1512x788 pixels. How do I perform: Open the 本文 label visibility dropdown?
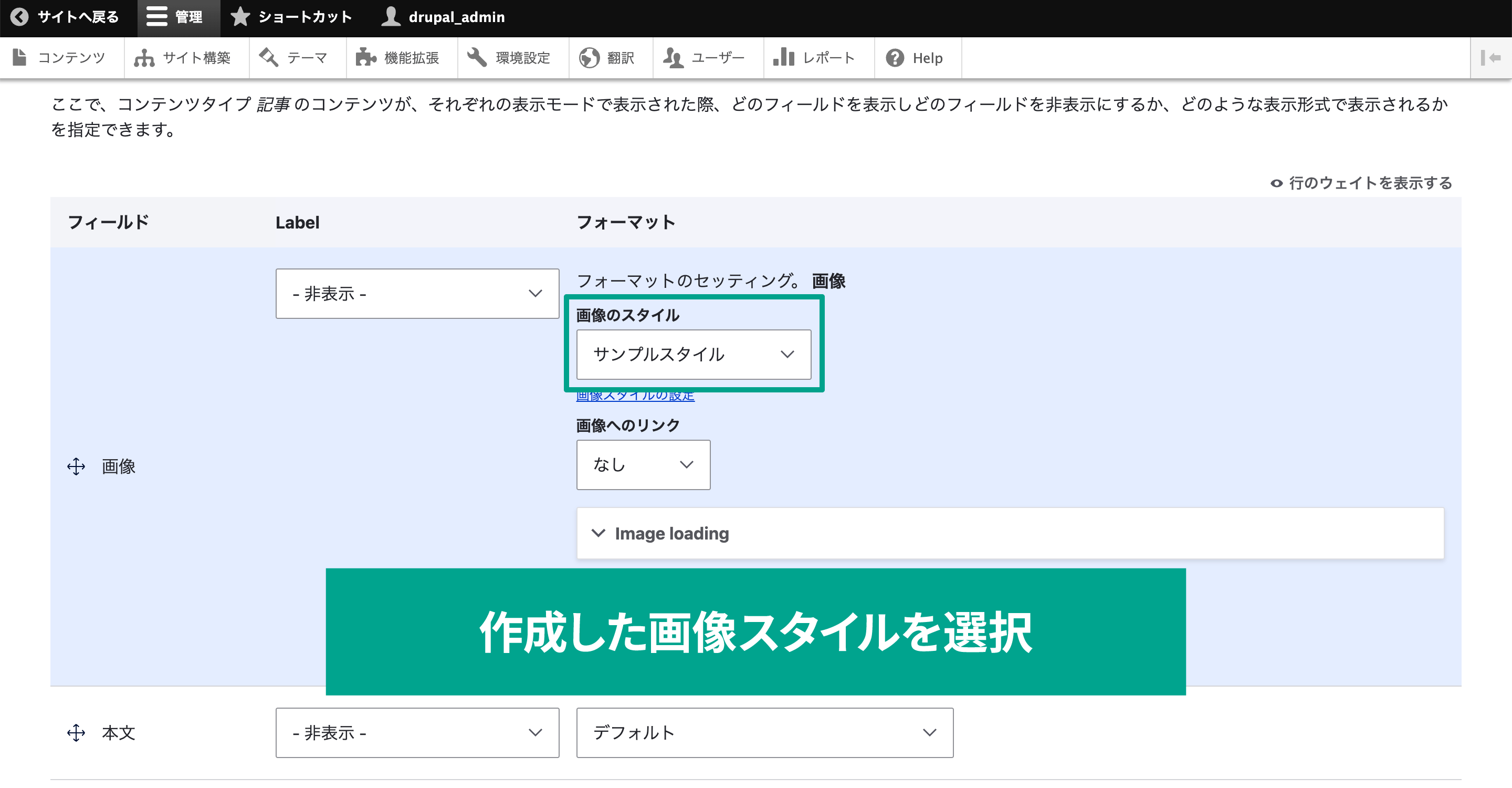pos(417,733)
